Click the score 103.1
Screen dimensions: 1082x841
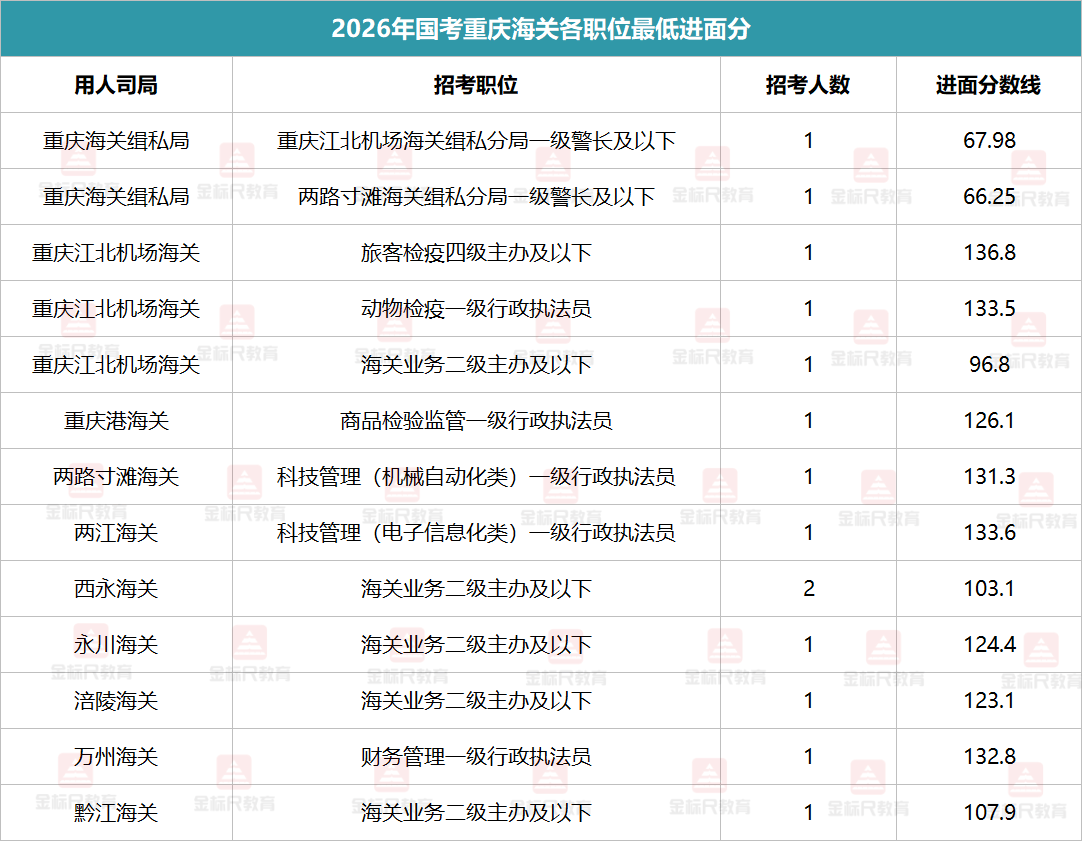(x=989, y=588)
